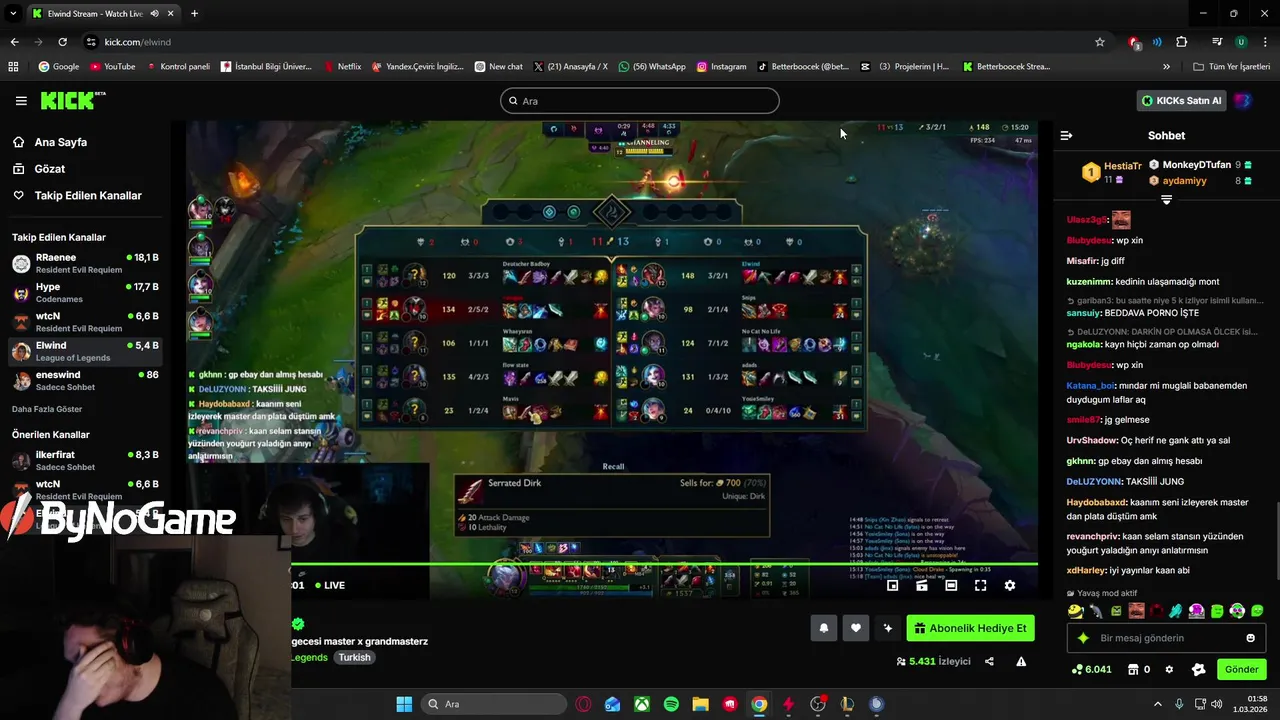Toggle theater mode on the player
This screenshot has height=720, width=1280.
coord(951,586)
